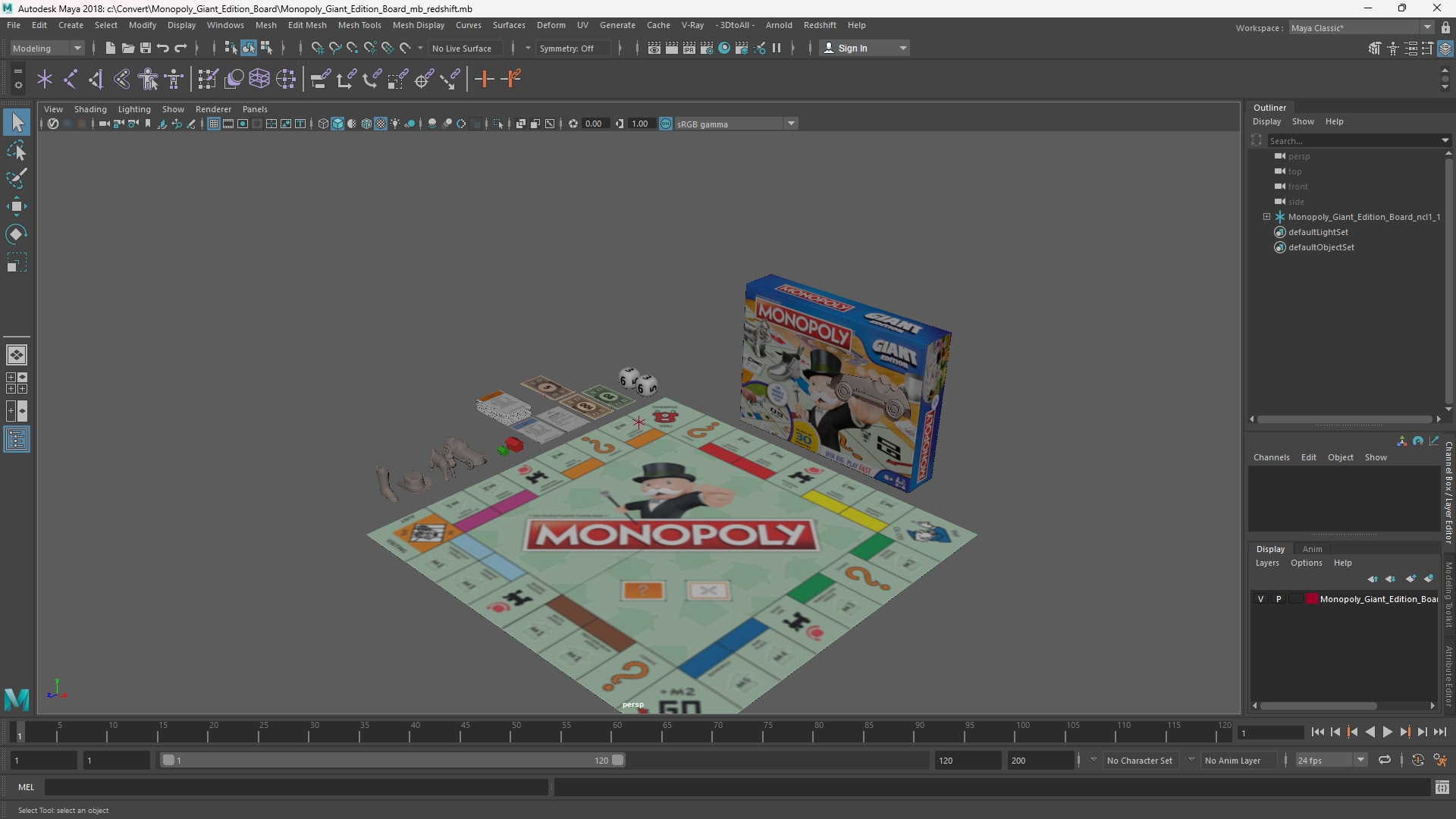Image resolution: width=1456 pixels, height=819 pixels.
Task: Select the arrow Select tool in toolbox
Action: tap(17, 122)
